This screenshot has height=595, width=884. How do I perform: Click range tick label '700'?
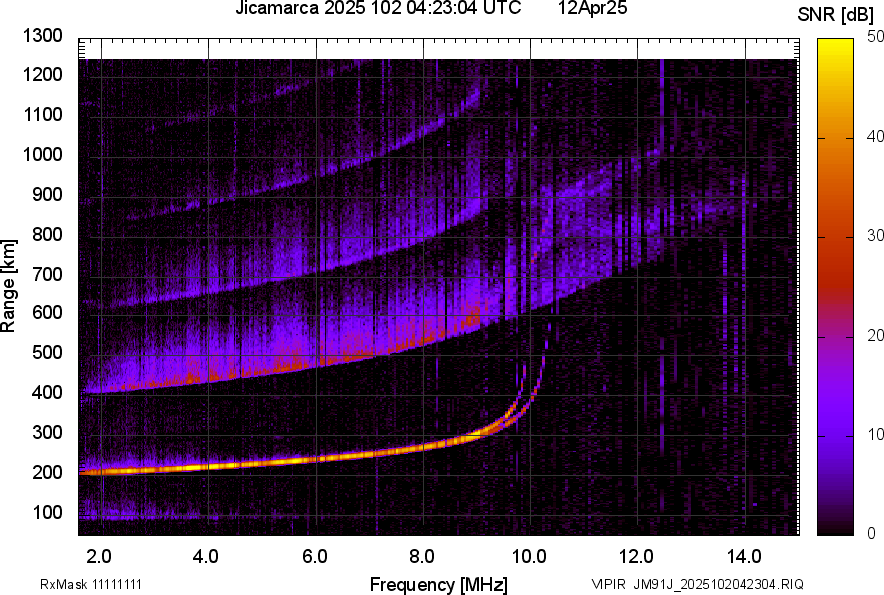47,274
